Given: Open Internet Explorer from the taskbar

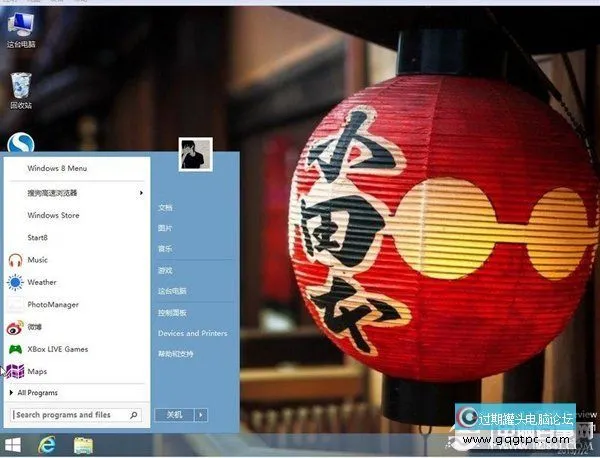Looking at the screenshot, I should 46,443.
